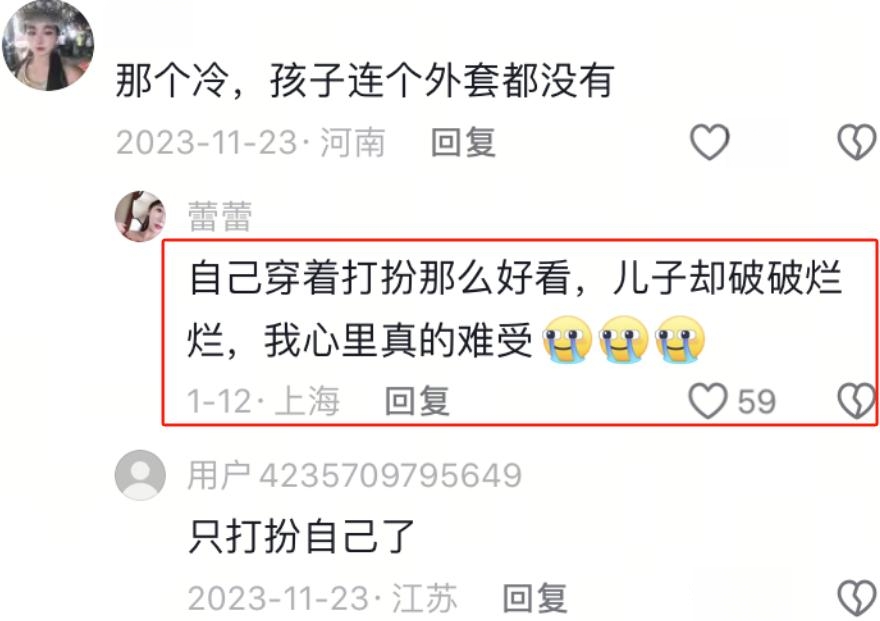Image resolution: width=880 pixels, height=621 pixels.
Task: Open the top commenter's profile avatar
Action: tap(48, 45)
